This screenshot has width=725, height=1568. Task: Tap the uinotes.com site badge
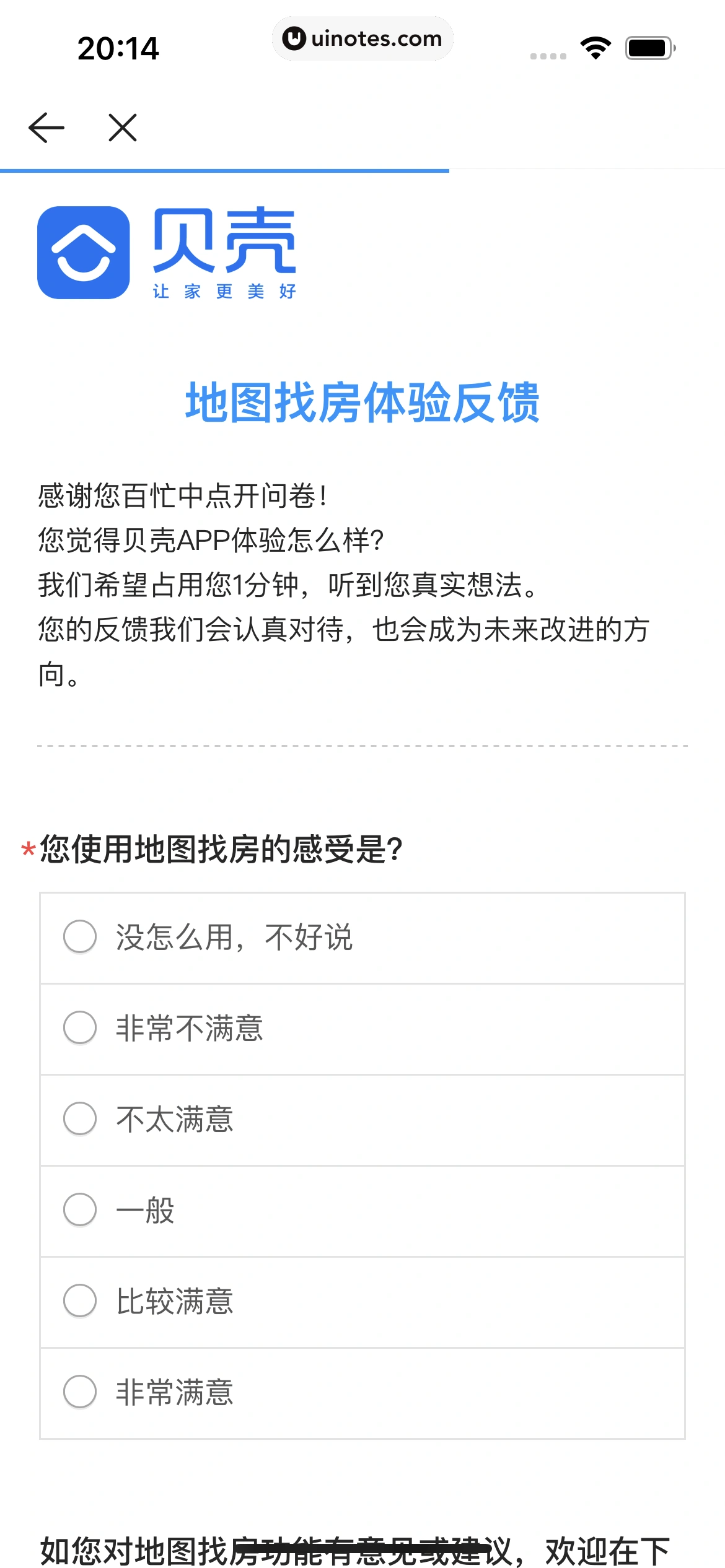tap(362, 39)
